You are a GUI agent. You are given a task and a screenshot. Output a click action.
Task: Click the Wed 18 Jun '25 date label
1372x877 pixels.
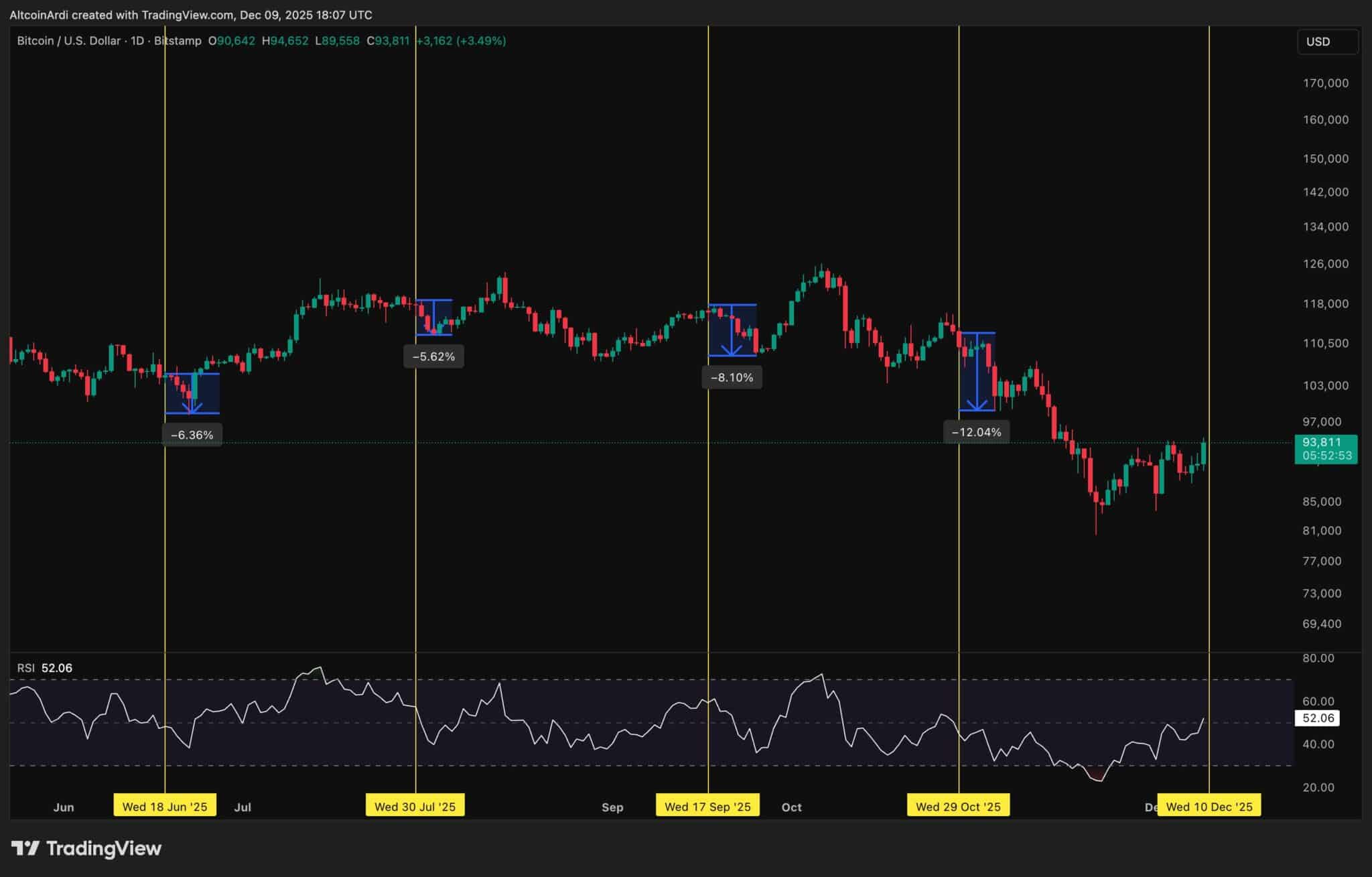[165, 806]
